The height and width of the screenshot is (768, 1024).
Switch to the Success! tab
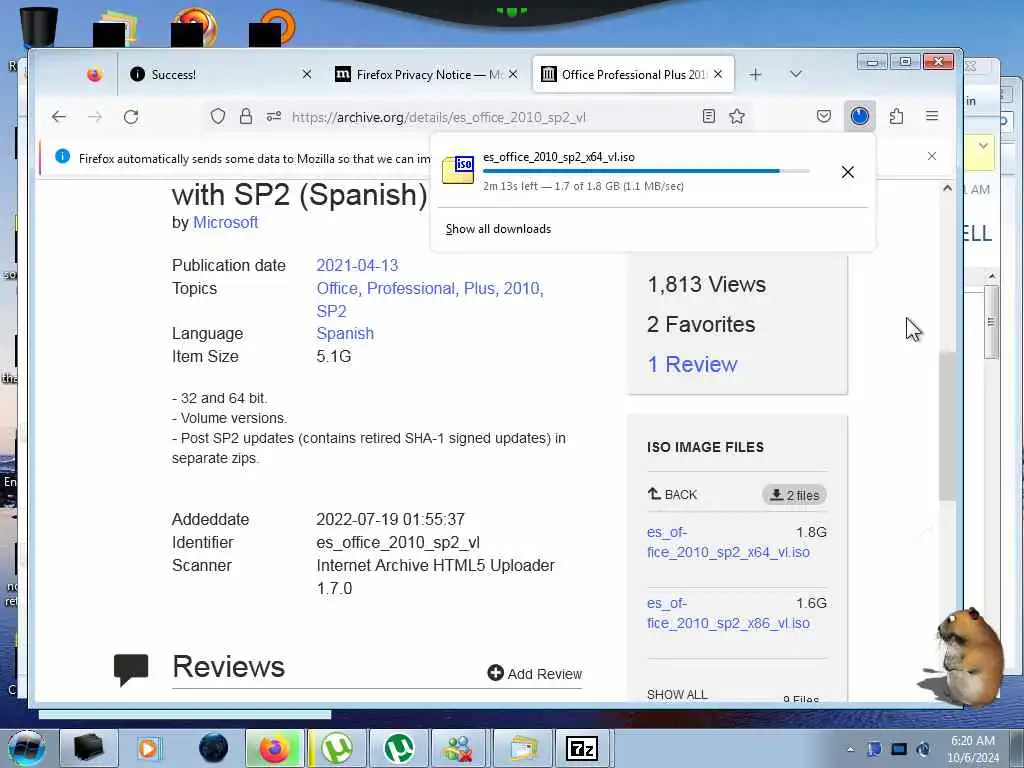(x=221, y=74)
